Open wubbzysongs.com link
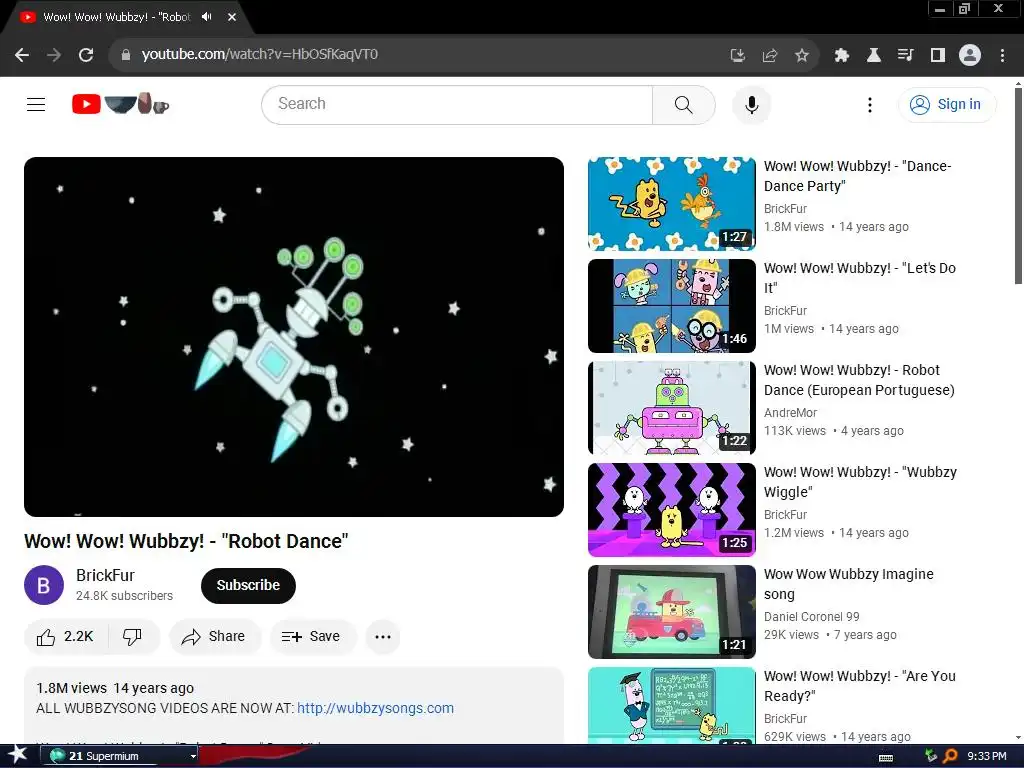 click(376, 708)
